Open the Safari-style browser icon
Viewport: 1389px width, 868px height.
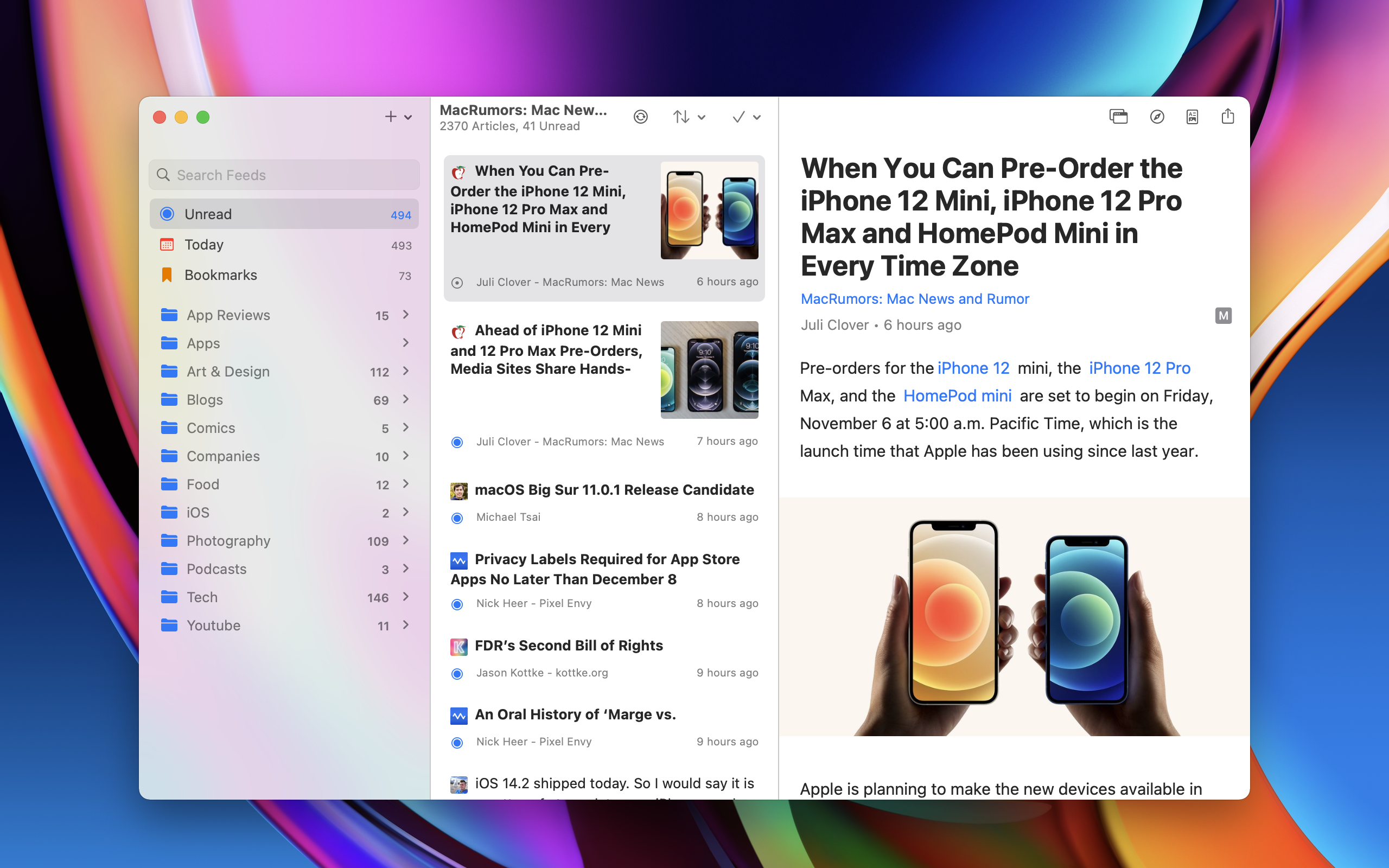[1157, 117]
